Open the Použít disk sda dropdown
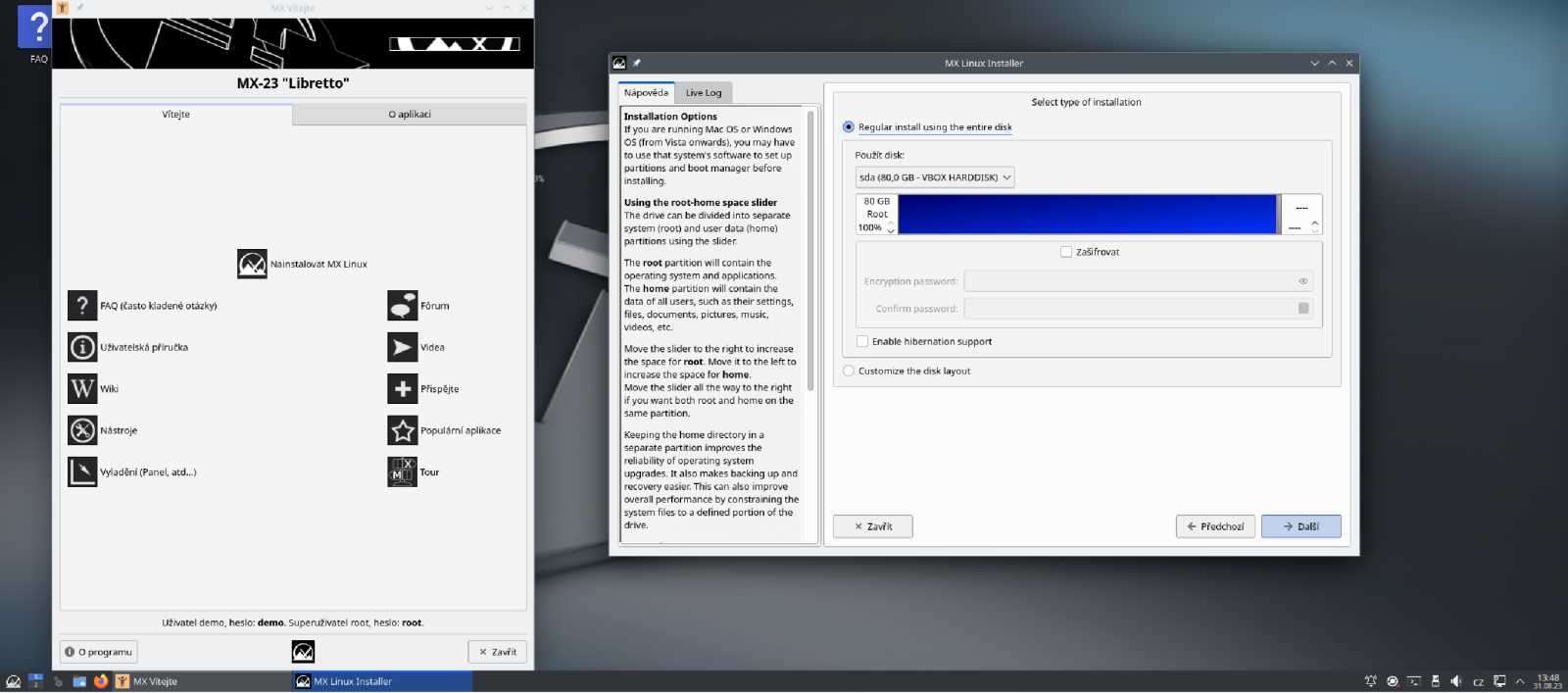The width and height of the screenshot is (1568, 693). (x=935, y=177)
